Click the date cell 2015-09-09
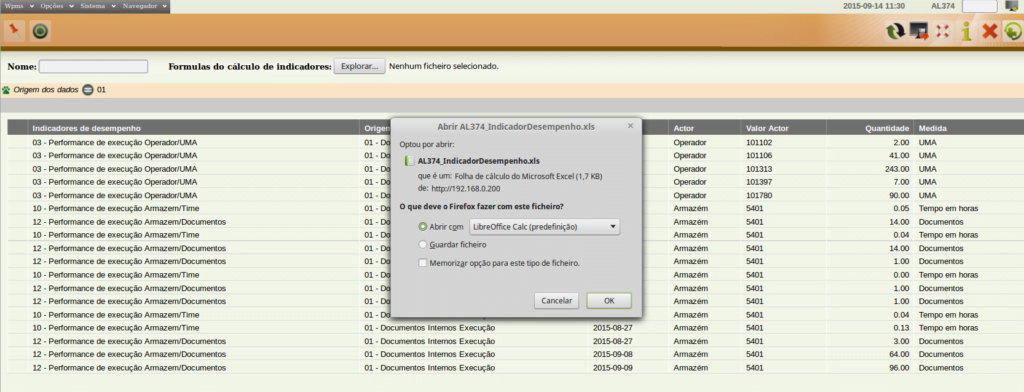 [x=613, y=368]
